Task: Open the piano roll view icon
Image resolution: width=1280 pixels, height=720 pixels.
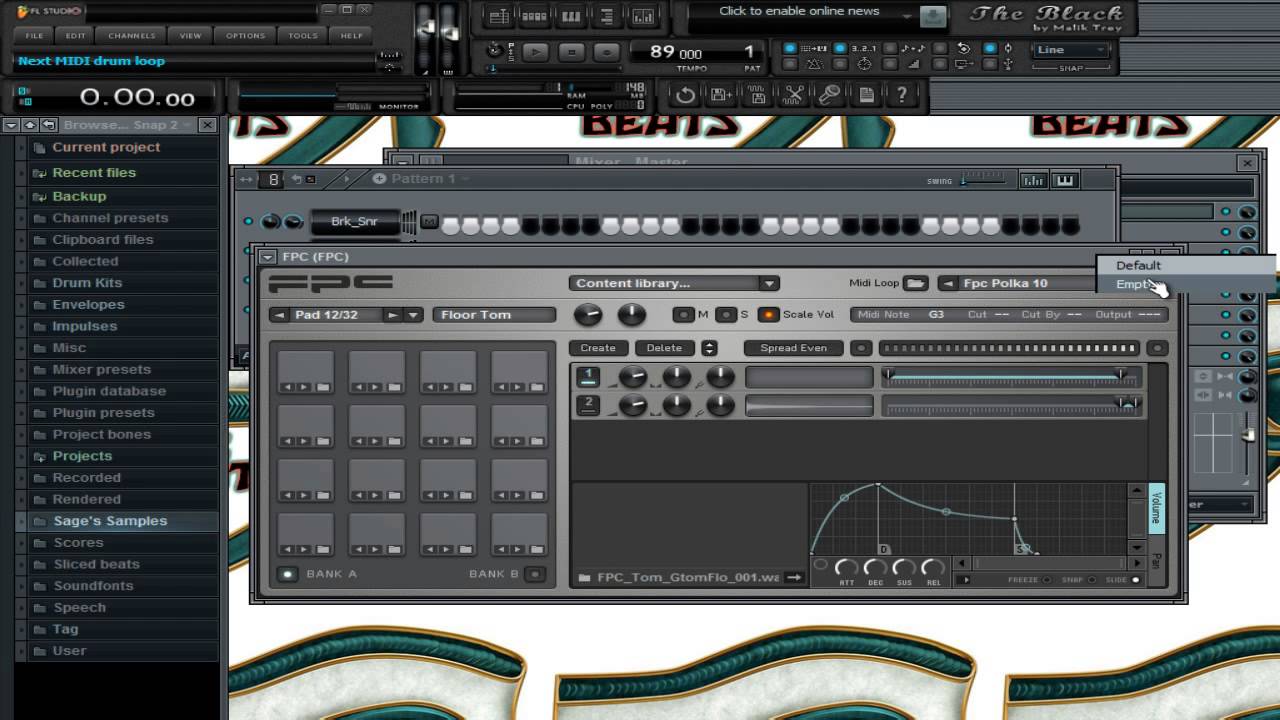Action: coord(571,16)
